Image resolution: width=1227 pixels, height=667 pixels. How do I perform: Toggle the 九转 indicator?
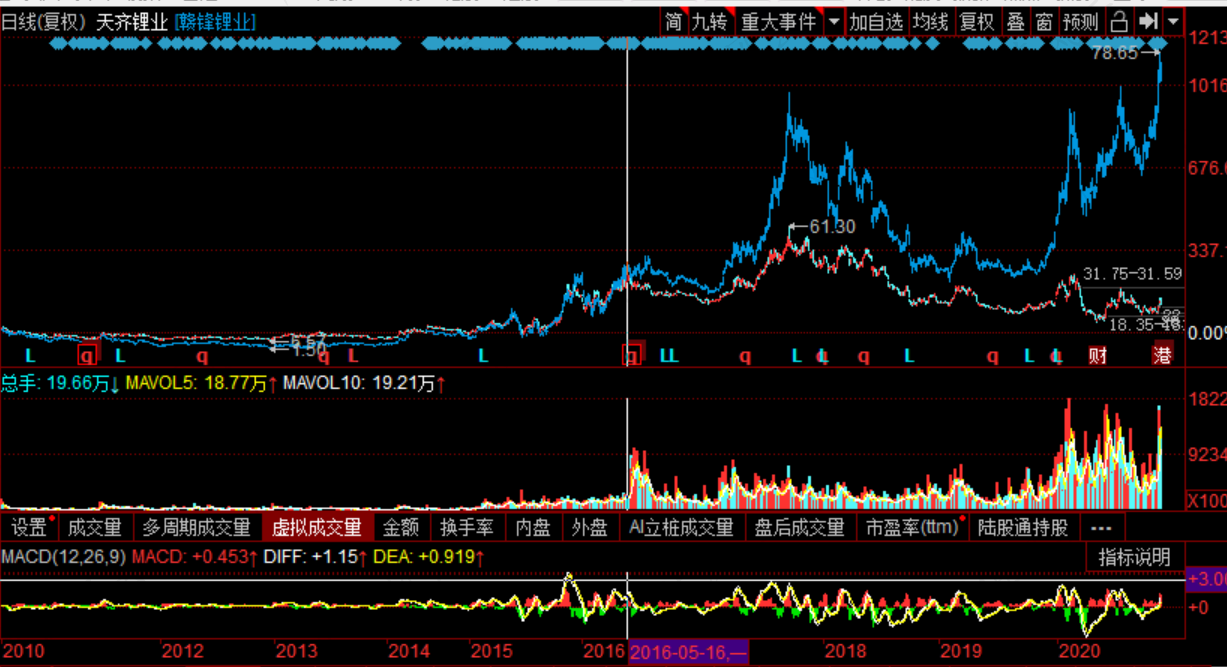coord(710,21)
